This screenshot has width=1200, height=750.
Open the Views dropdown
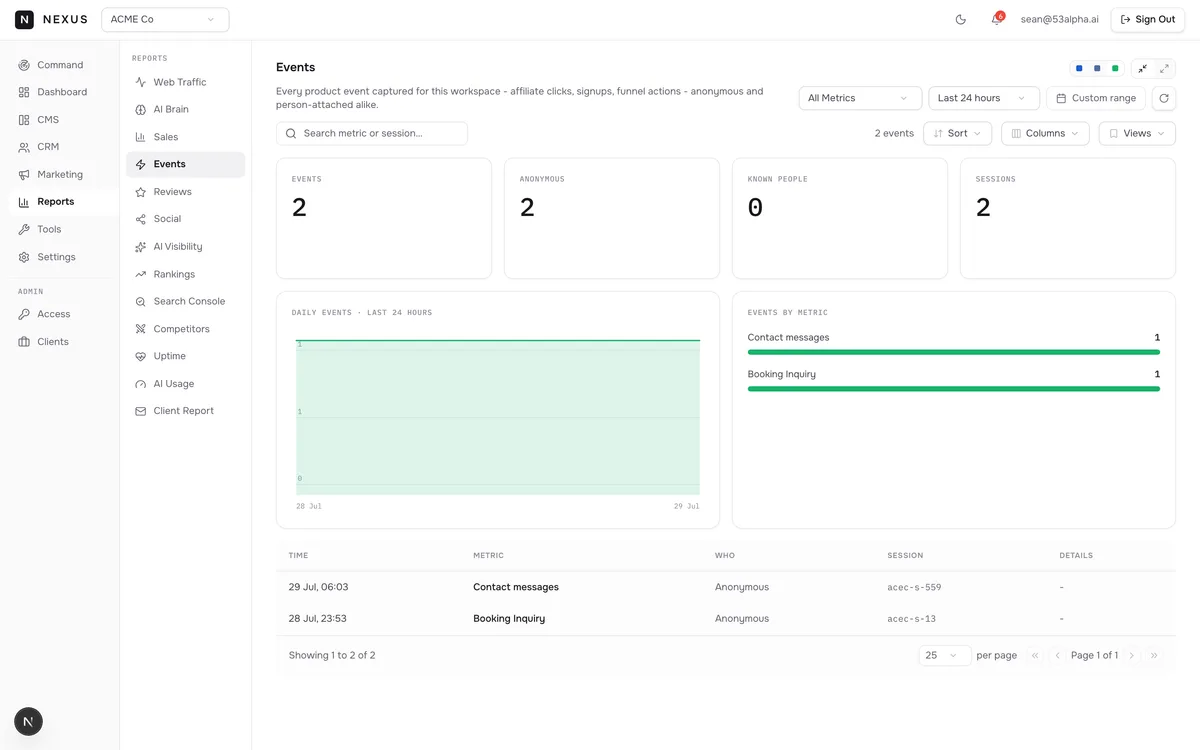[x=1137, y=133]
